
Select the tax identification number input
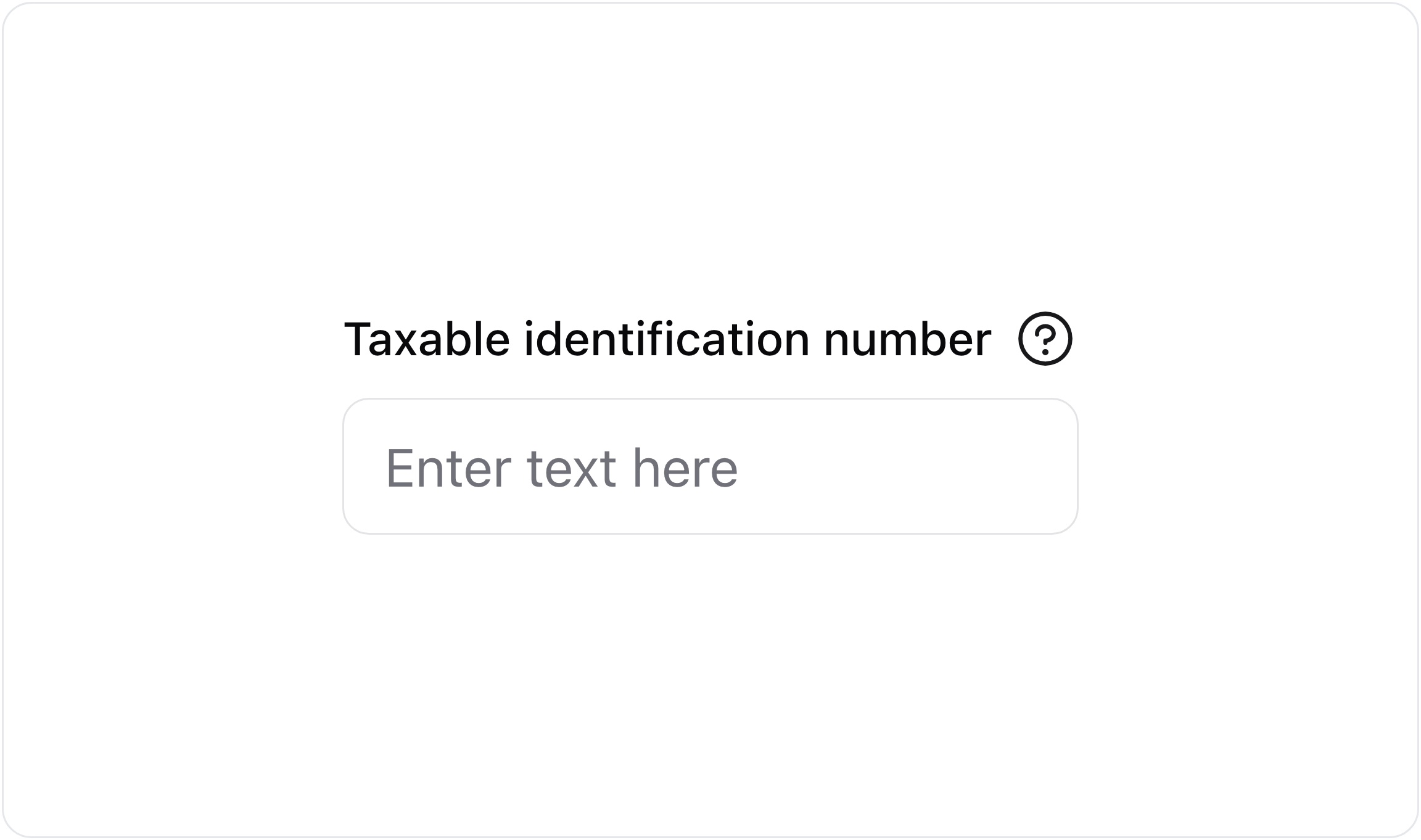[x=710, y=466]
